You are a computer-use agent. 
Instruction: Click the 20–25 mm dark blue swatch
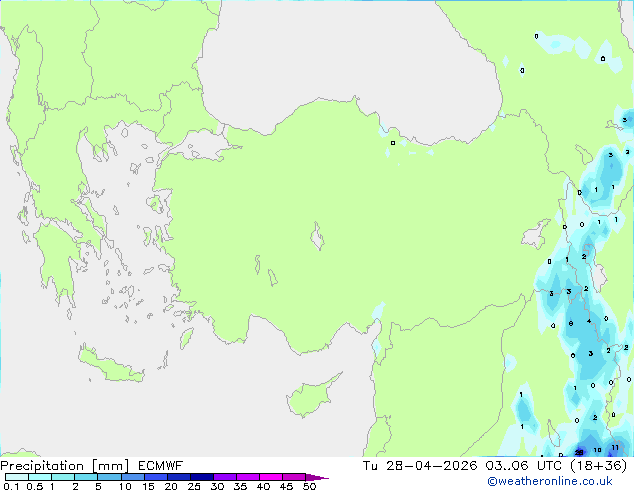tap(178, 477)
